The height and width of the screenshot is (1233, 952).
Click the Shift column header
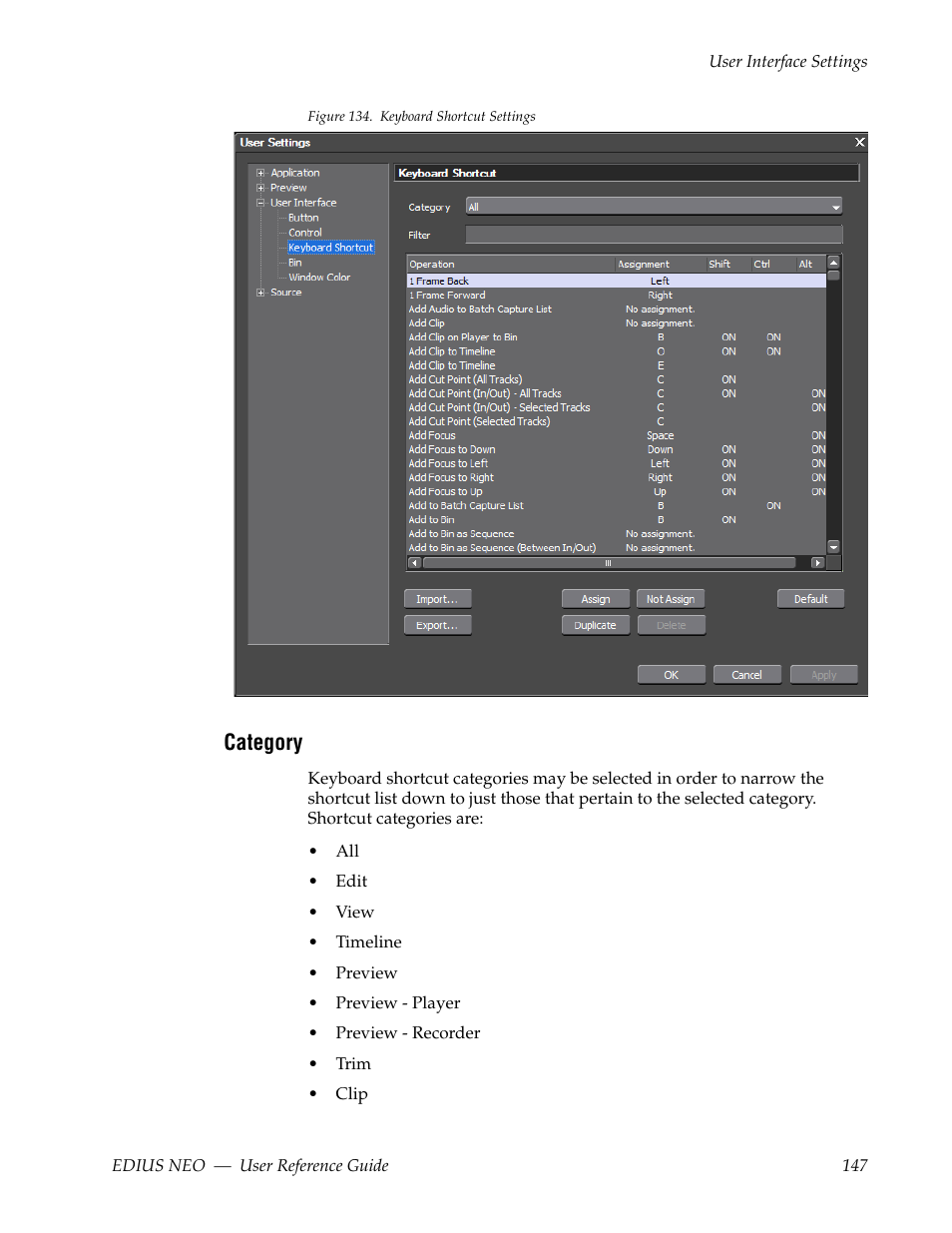click(728, 265)
